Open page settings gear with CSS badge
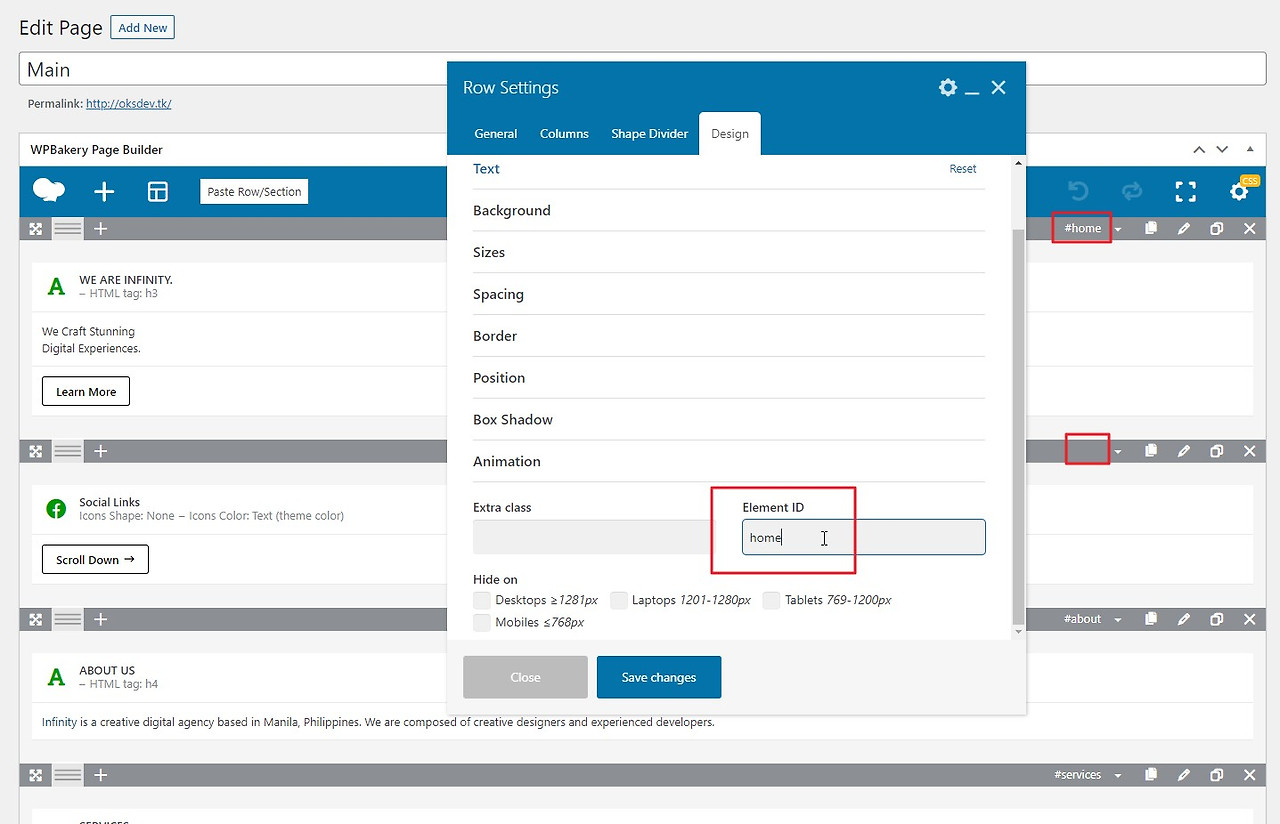The image size is (1280, 824). [1239, 191]
